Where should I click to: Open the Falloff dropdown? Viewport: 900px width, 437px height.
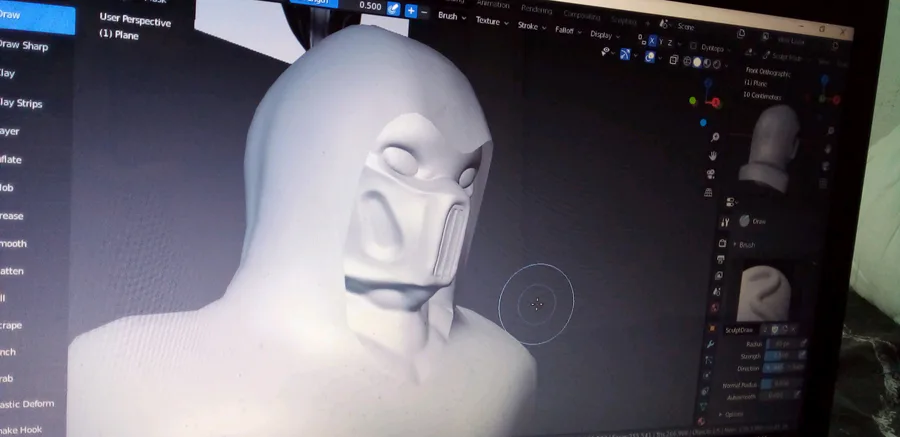point(568,30)
